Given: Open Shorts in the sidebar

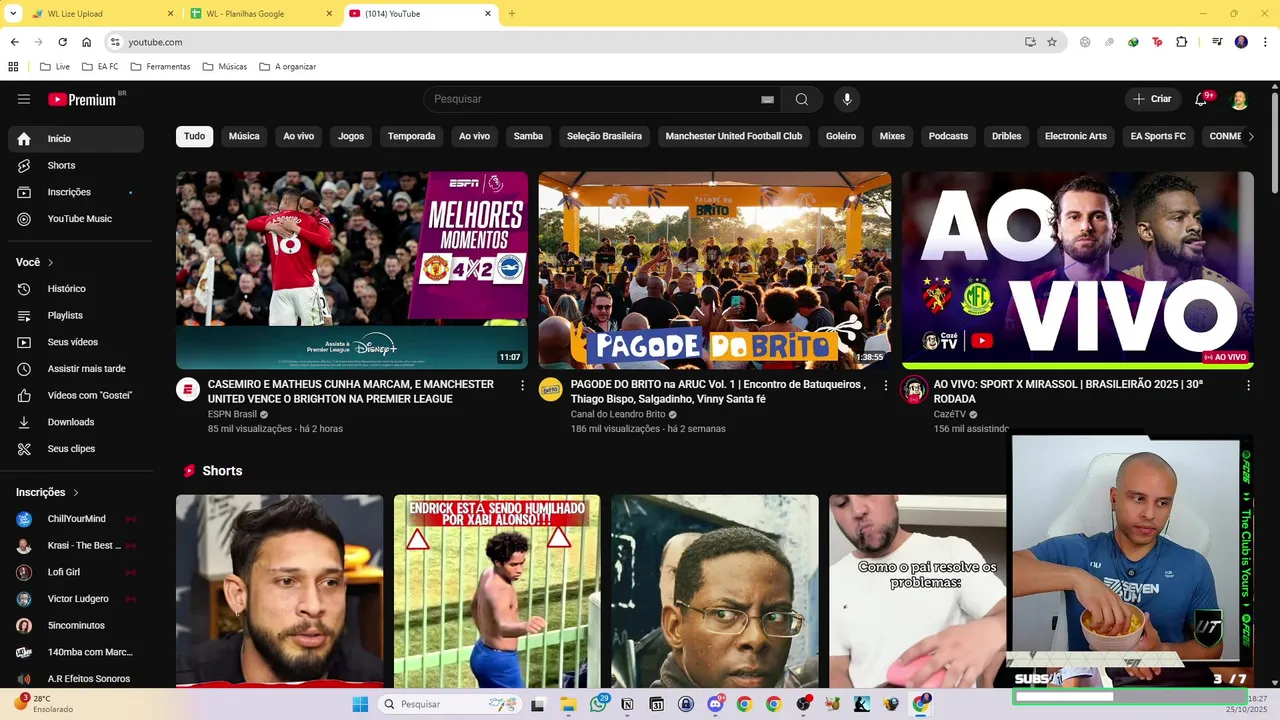Looking at the screenshot, I should click(x=76, y=165).
